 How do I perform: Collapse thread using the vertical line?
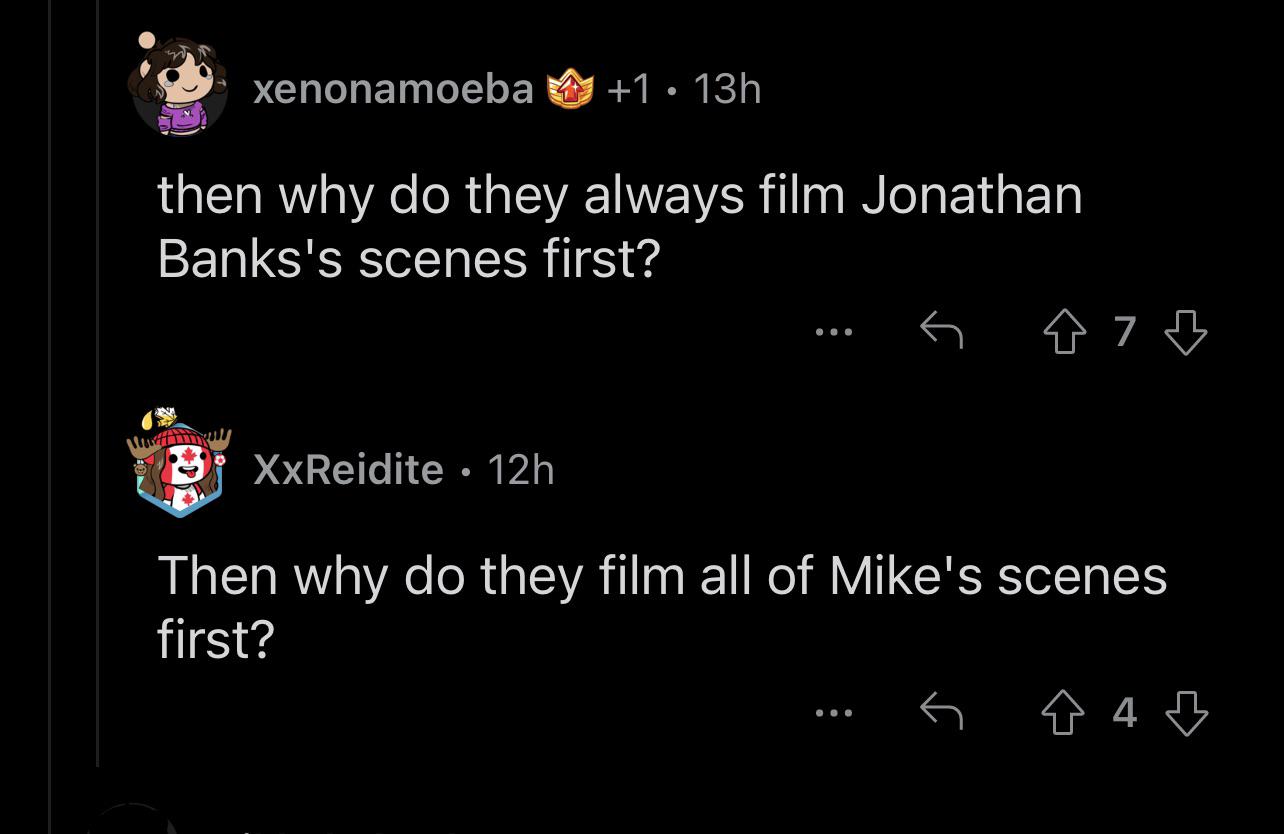tap(97, 400)
